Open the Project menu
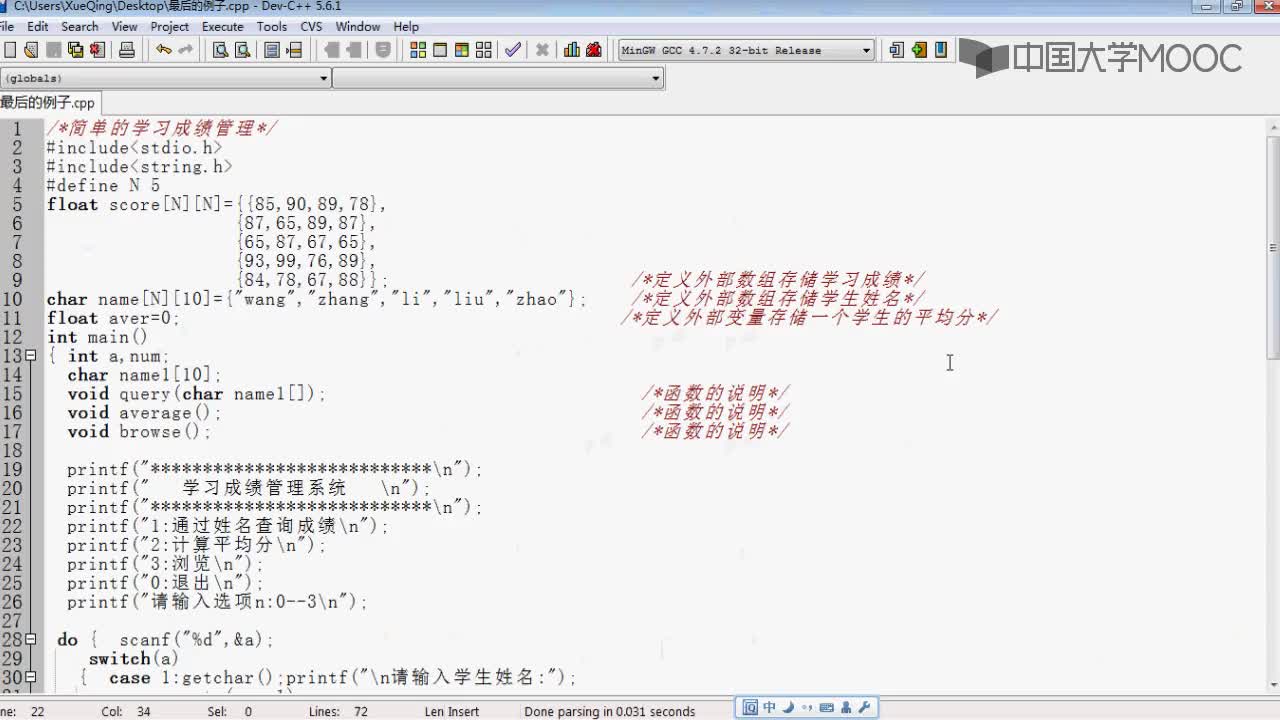 click(170, 26)
